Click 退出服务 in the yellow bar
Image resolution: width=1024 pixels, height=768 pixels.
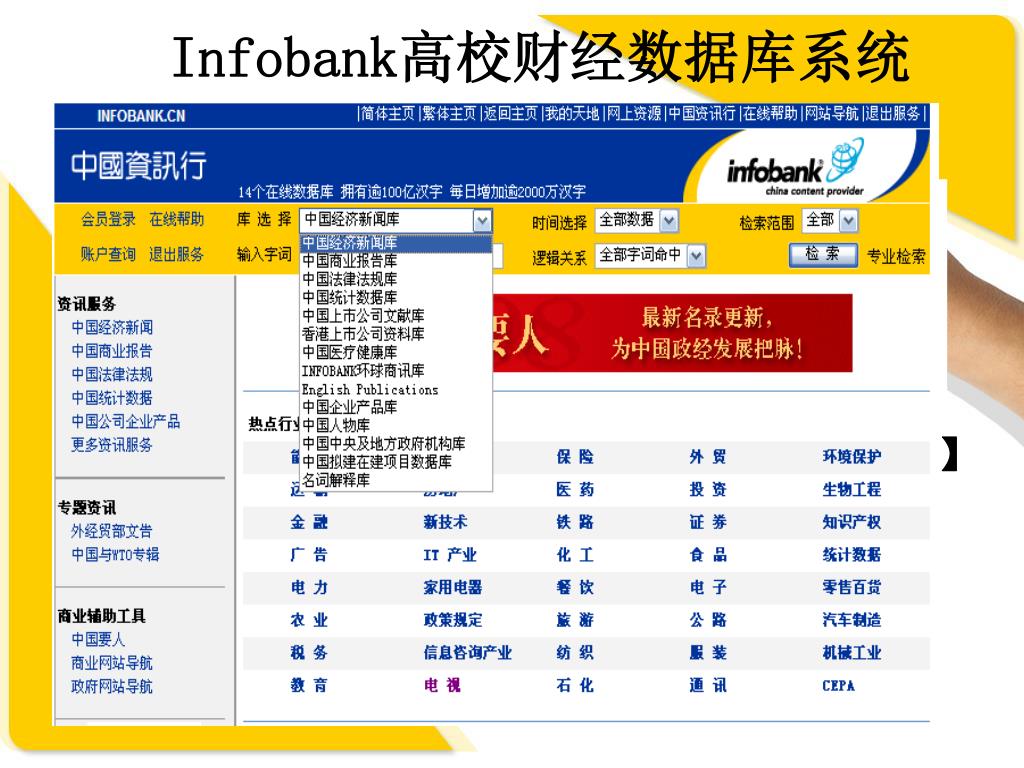(176, 254)
